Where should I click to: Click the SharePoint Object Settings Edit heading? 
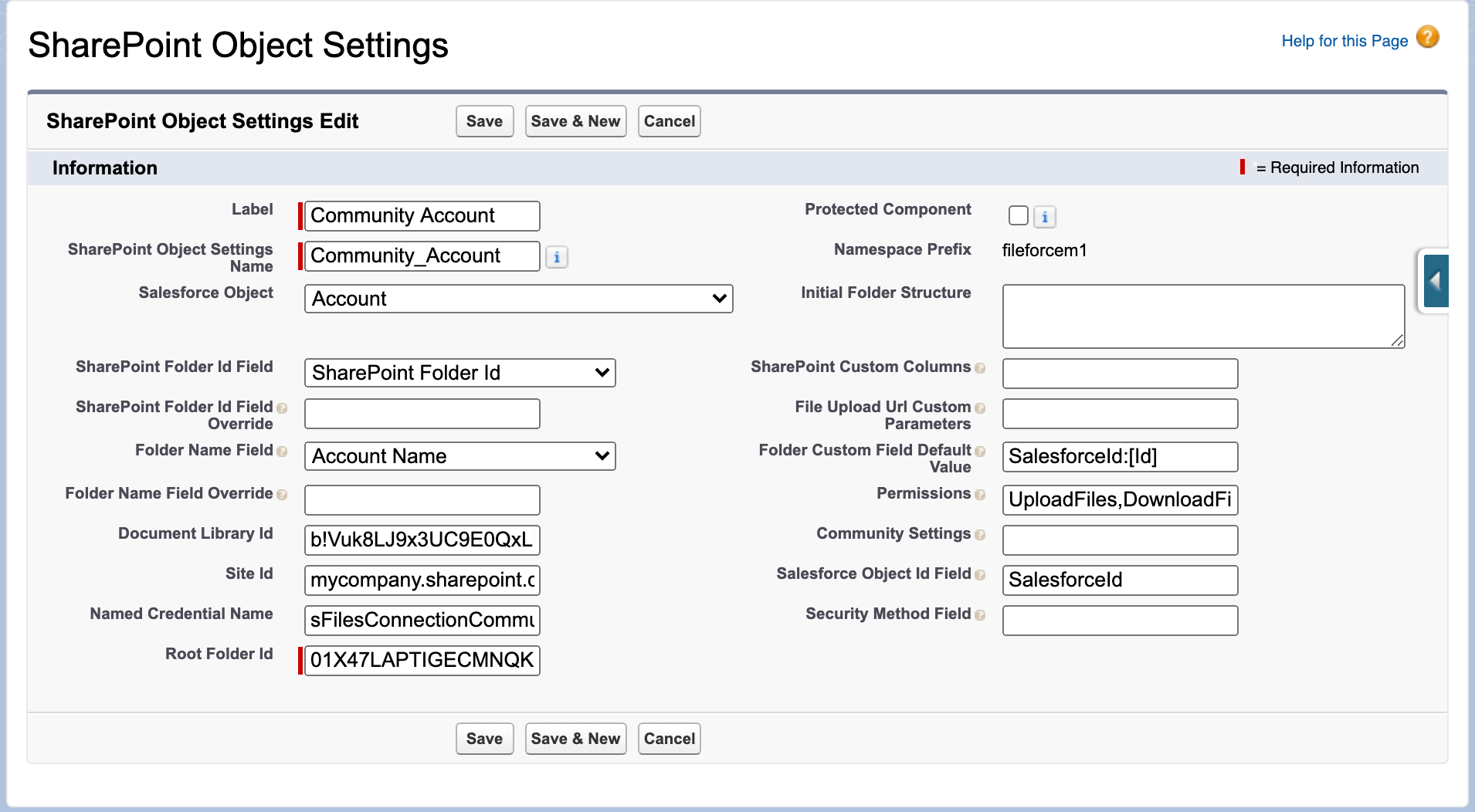click(202, 121)
